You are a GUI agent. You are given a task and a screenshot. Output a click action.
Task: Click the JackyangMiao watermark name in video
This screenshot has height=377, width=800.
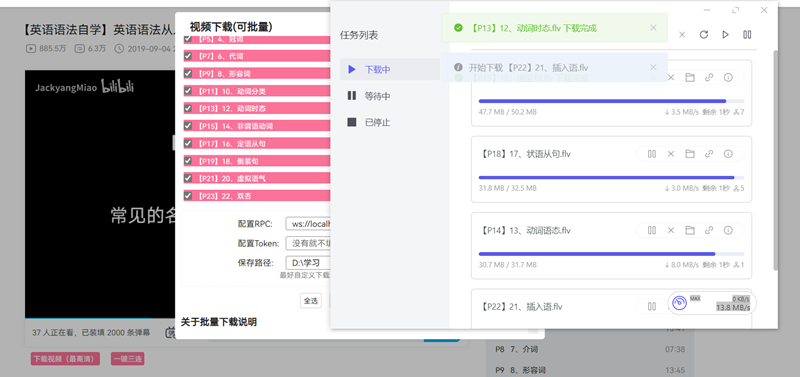coord(66,88)
